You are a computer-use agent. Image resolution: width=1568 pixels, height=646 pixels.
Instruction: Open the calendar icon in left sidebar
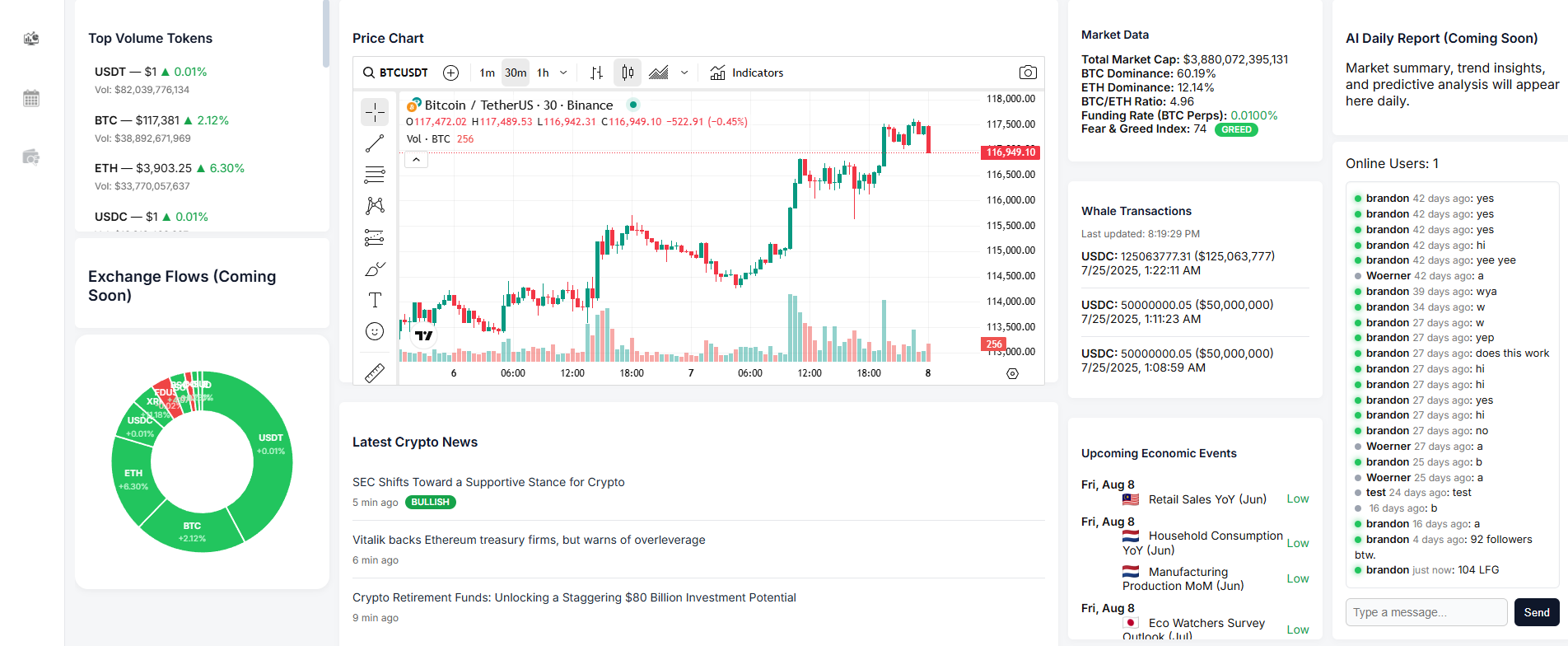[31, 99]
